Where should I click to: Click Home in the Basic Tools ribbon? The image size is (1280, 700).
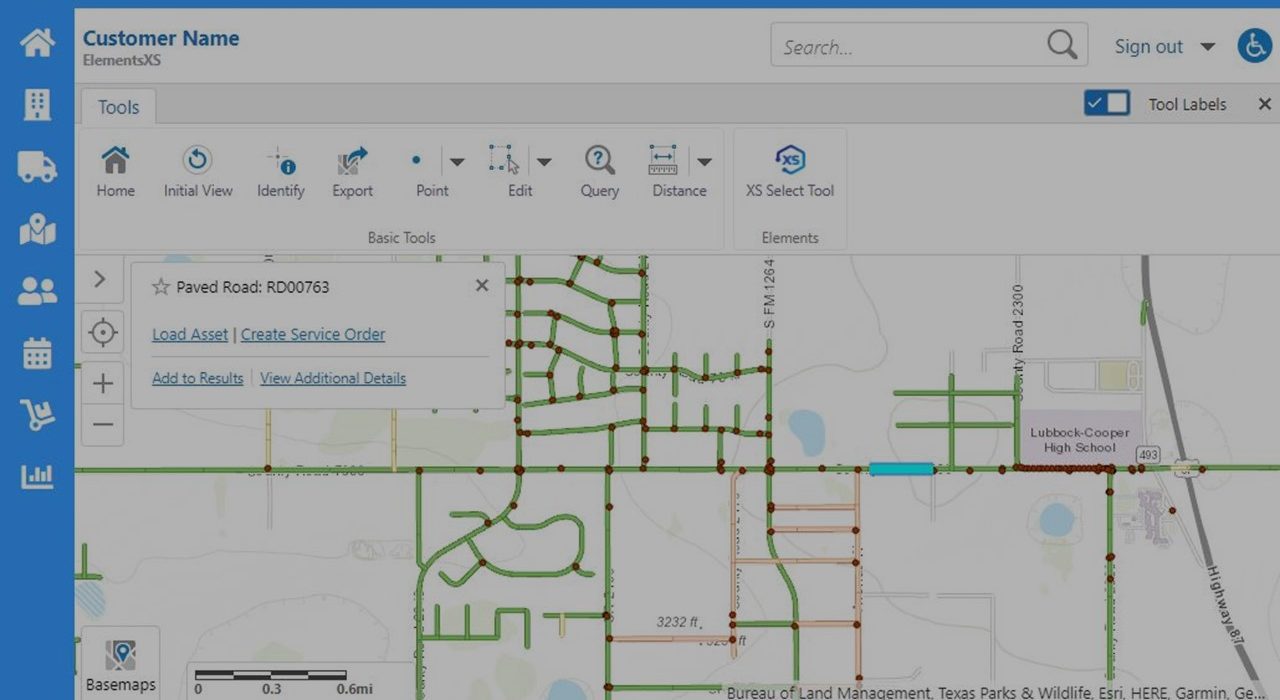[x=115, y=170]
